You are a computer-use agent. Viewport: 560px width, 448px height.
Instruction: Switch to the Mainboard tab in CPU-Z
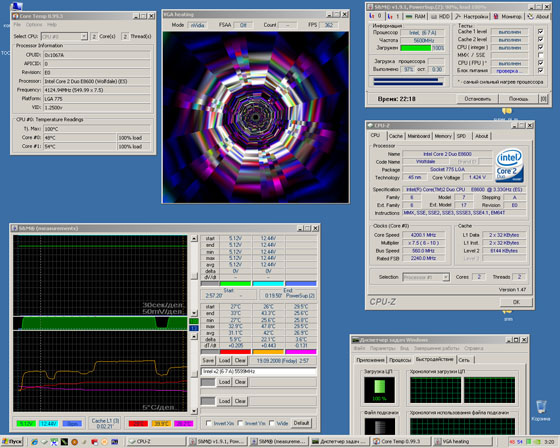point(419,136)
